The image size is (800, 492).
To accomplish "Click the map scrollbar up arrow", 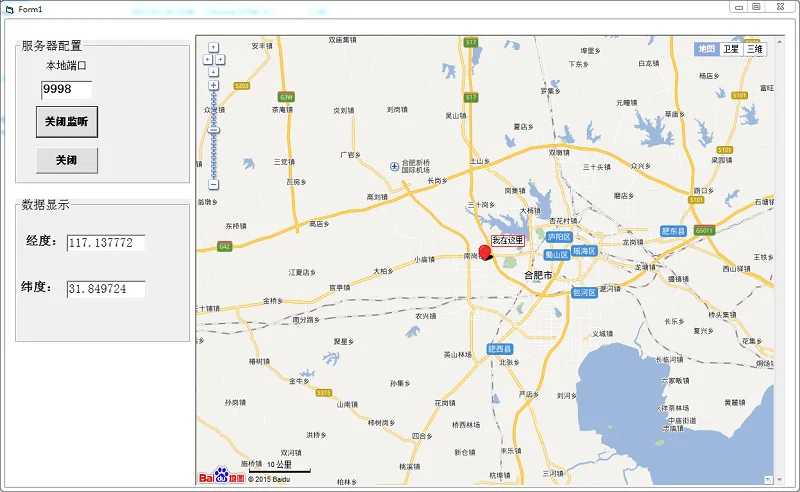I will click(779, 41).
